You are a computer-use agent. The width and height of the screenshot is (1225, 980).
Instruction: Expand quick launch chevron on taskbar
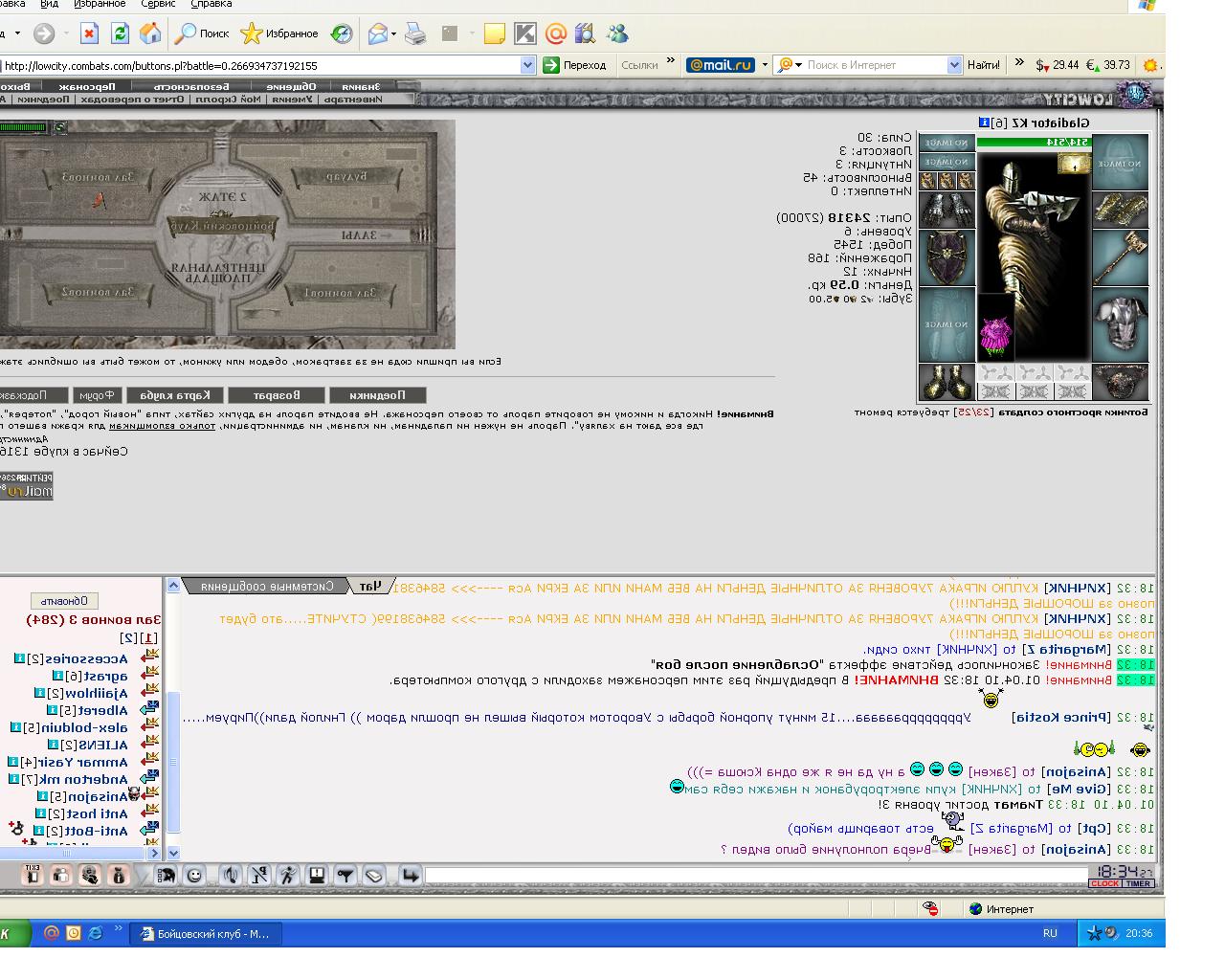(119, 928)
